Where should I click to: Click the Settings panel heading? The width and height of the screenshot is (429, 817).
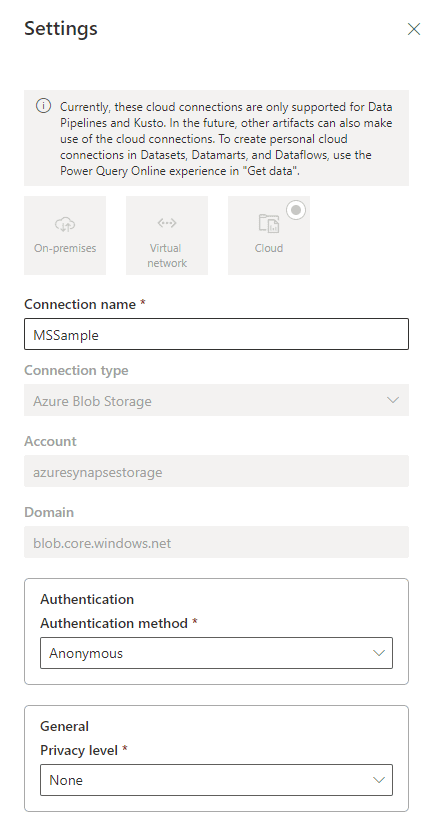61,28
